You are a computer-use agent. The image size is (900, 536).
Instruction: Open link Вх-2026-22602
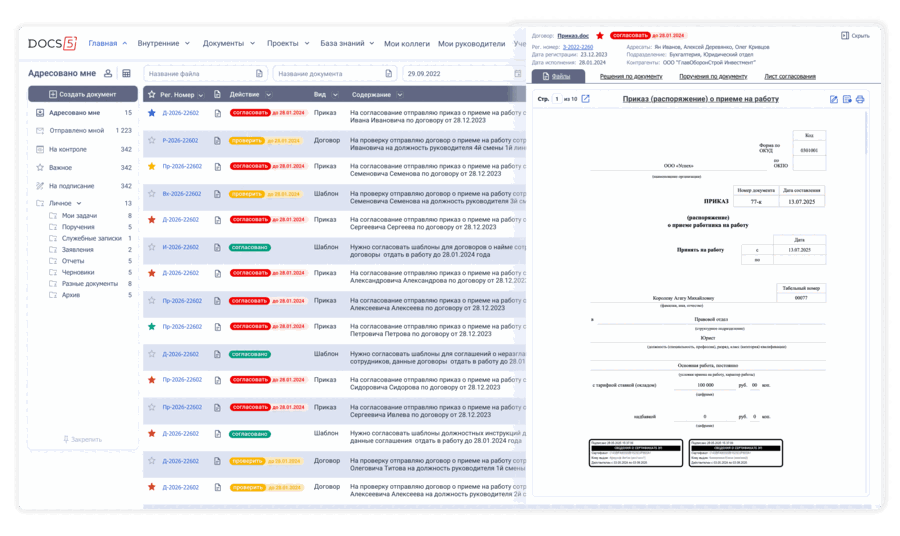181,194
